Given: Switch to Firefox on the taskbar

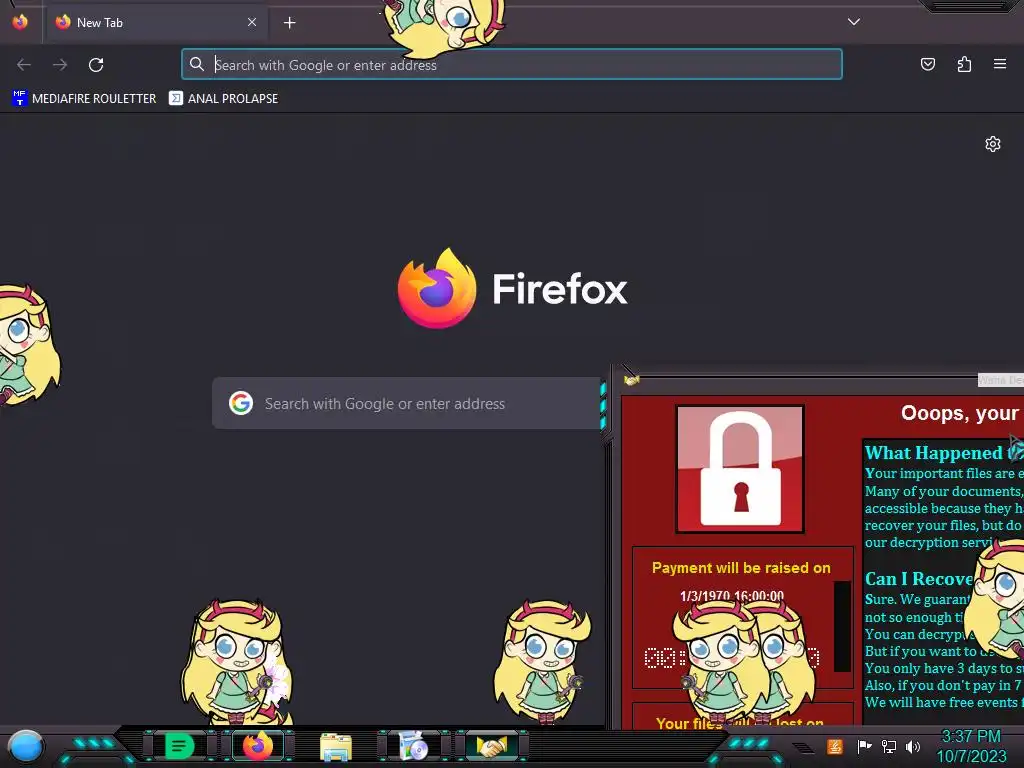Looking at the screenshot, I should (258, 746).
